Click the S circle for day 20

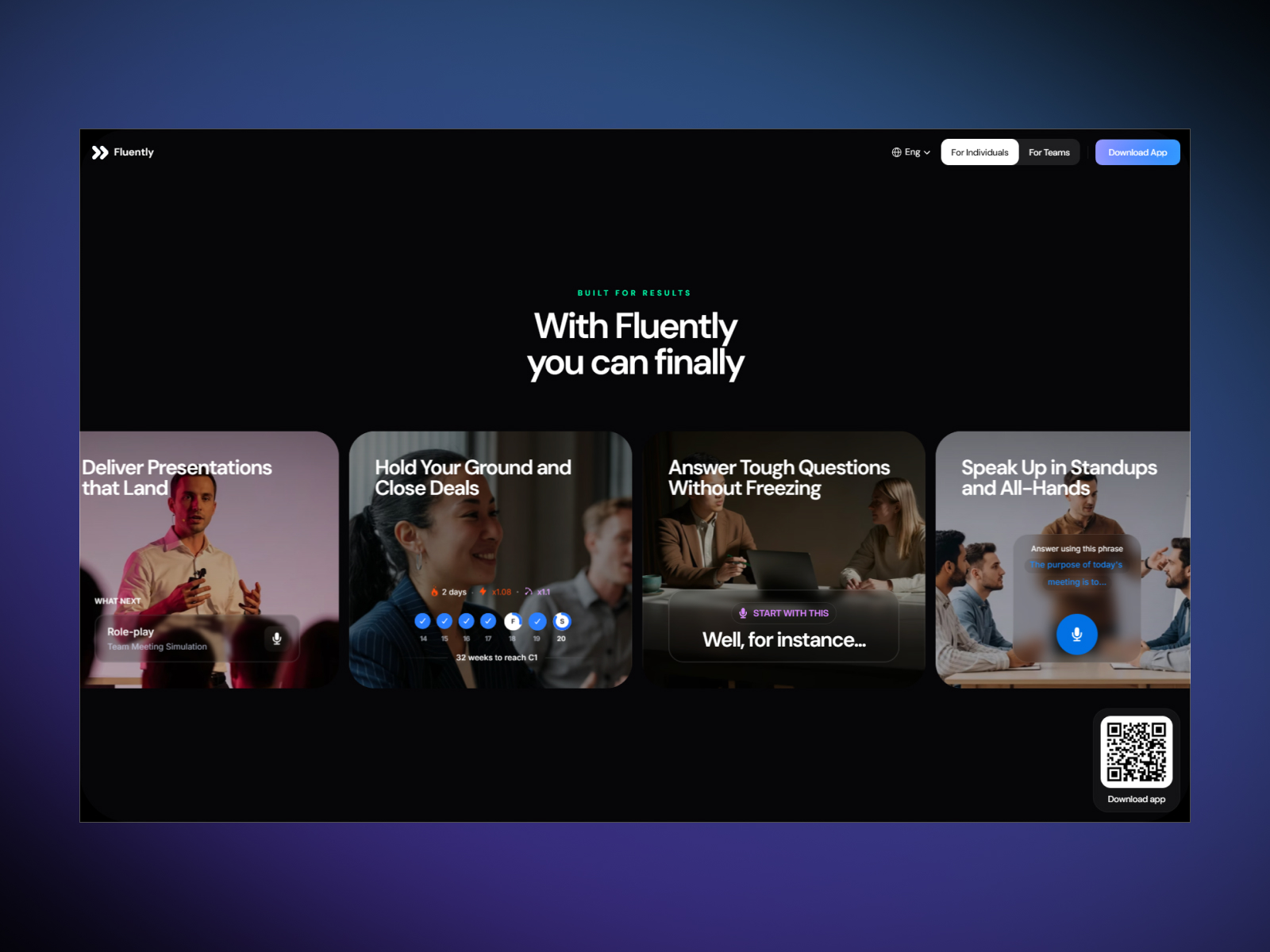tap(562, 621)
